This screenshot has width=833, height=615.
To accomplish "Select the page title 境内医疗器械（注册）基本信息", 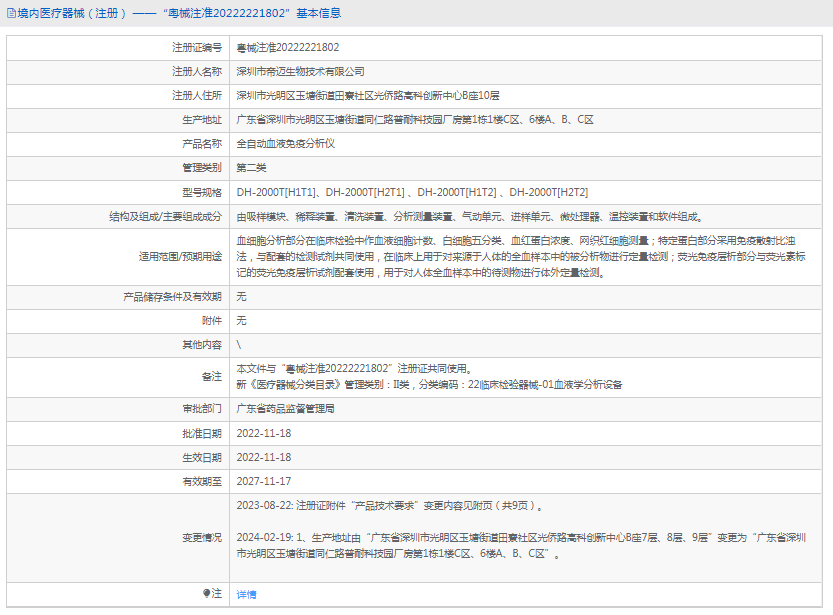I will (178, 13).
